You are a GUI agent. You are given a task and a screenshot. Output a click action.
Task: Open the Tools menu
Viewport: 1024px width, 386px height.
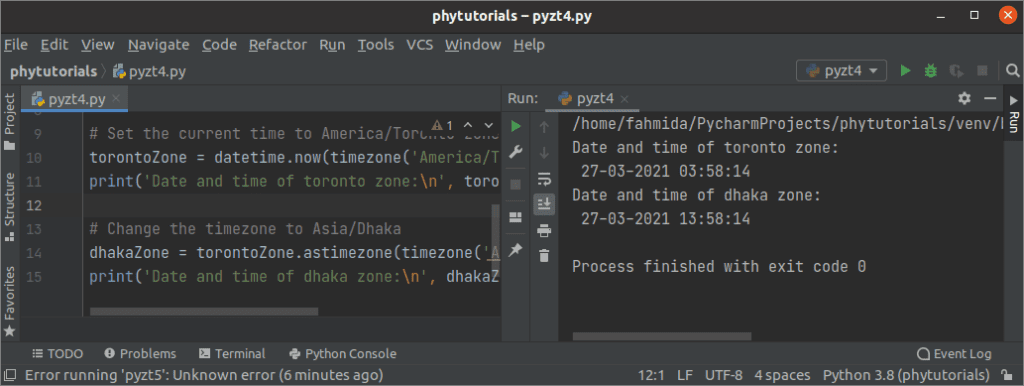click(x=376, y=44)
